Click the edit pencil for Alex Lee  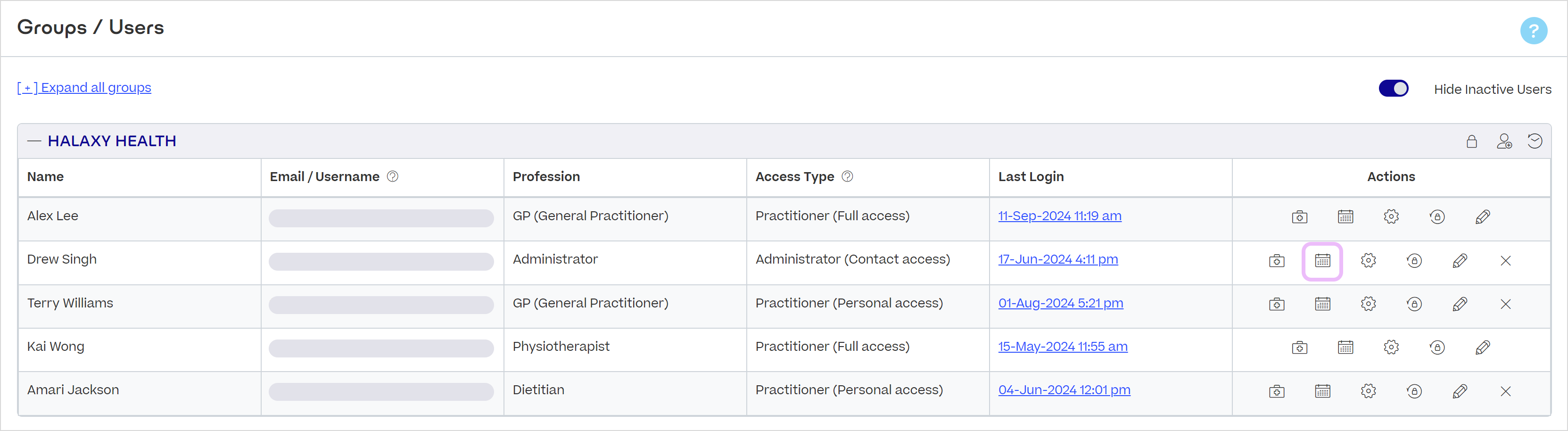point(1484,217)
